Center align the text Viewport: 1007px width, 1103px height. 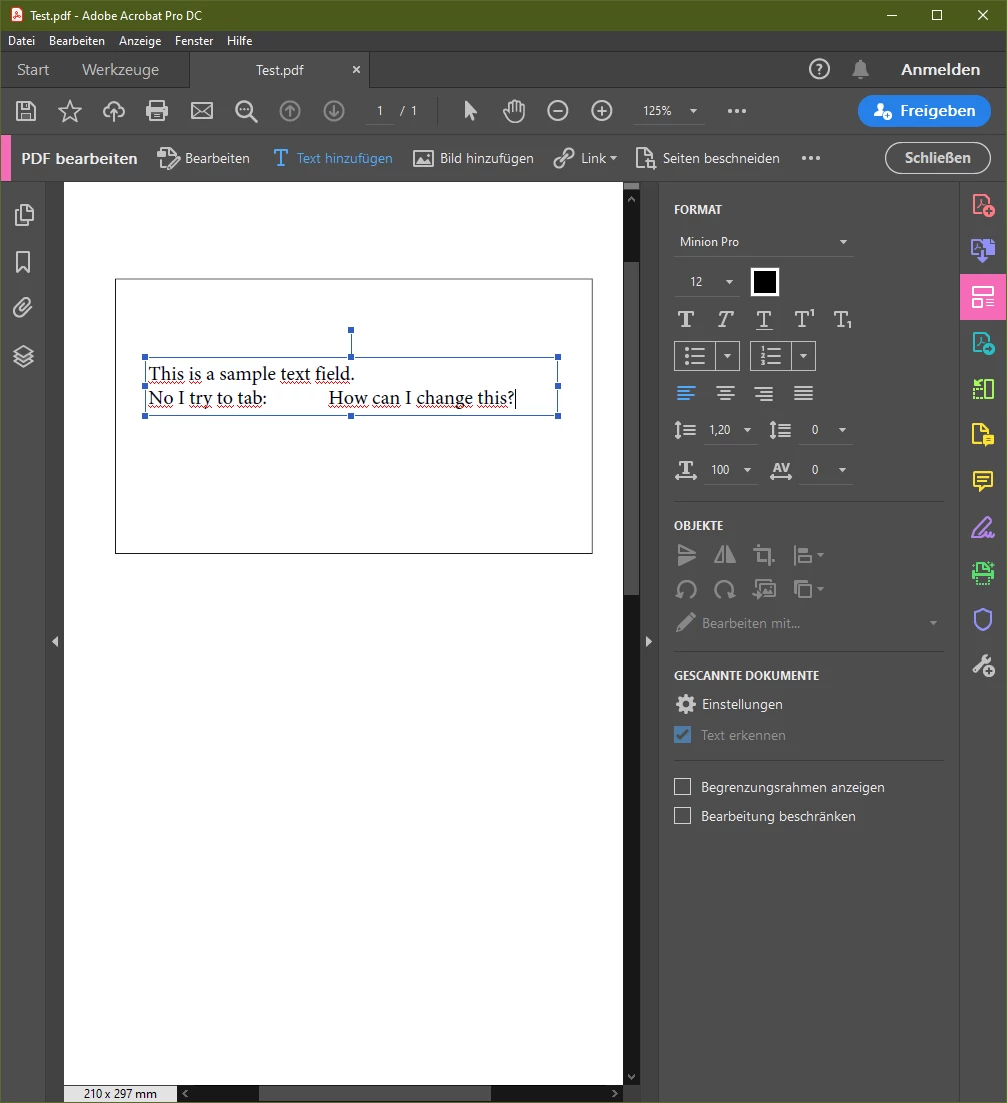click(x=726, y=393)
